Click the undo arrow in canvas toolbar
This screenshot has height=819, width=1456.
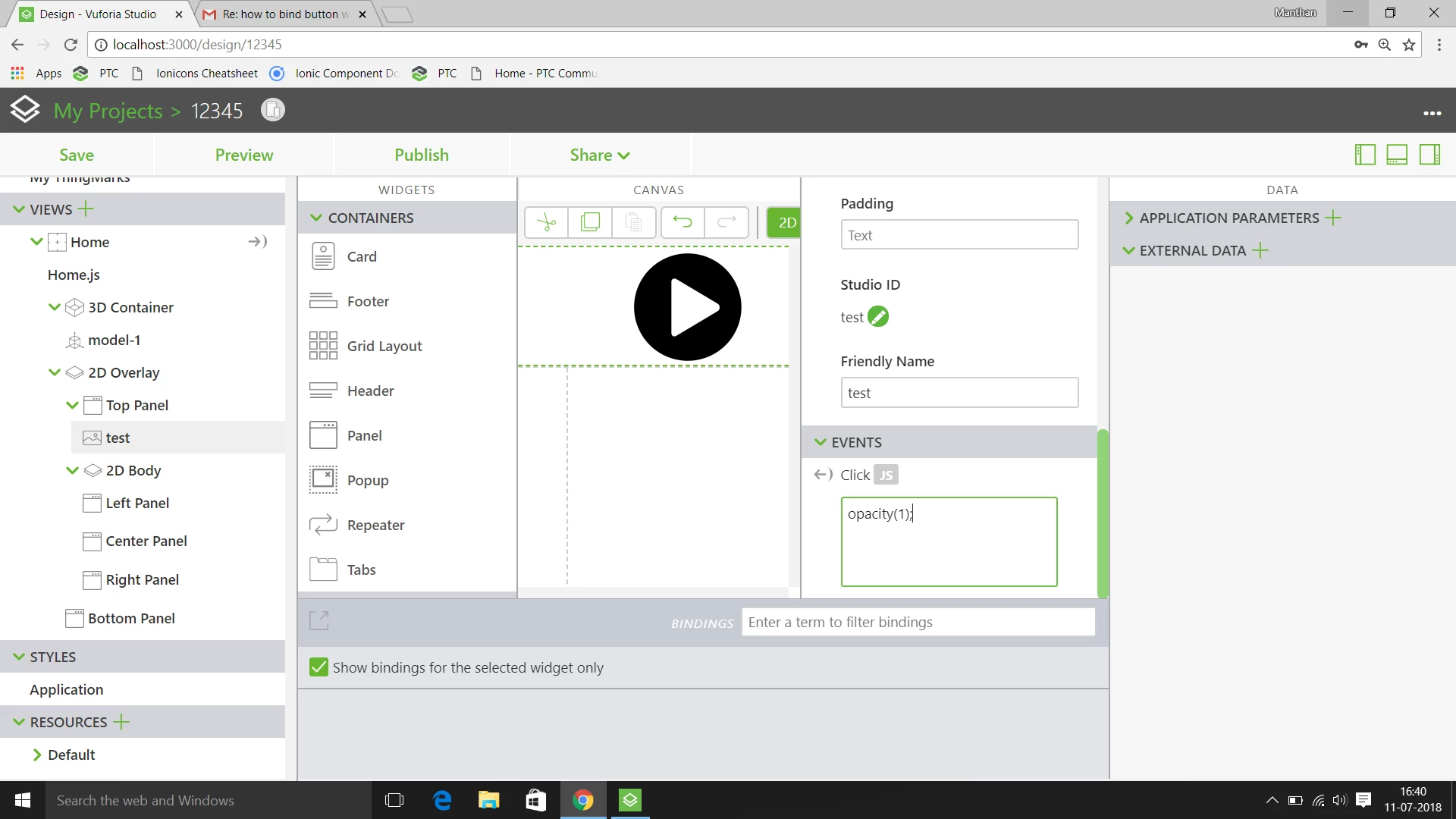point(682,222)
